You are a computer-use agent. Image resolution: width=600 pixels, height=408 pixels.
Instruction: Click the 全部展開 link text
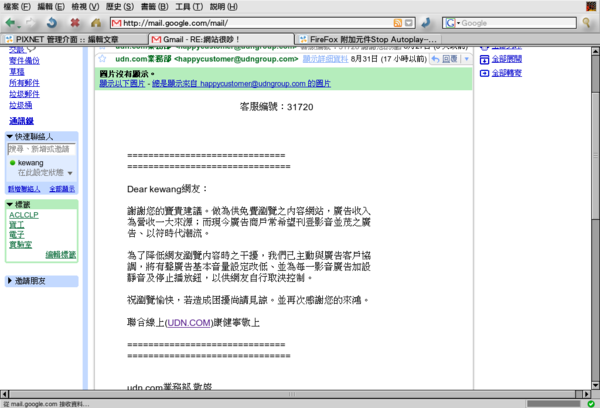coord(507,59)
